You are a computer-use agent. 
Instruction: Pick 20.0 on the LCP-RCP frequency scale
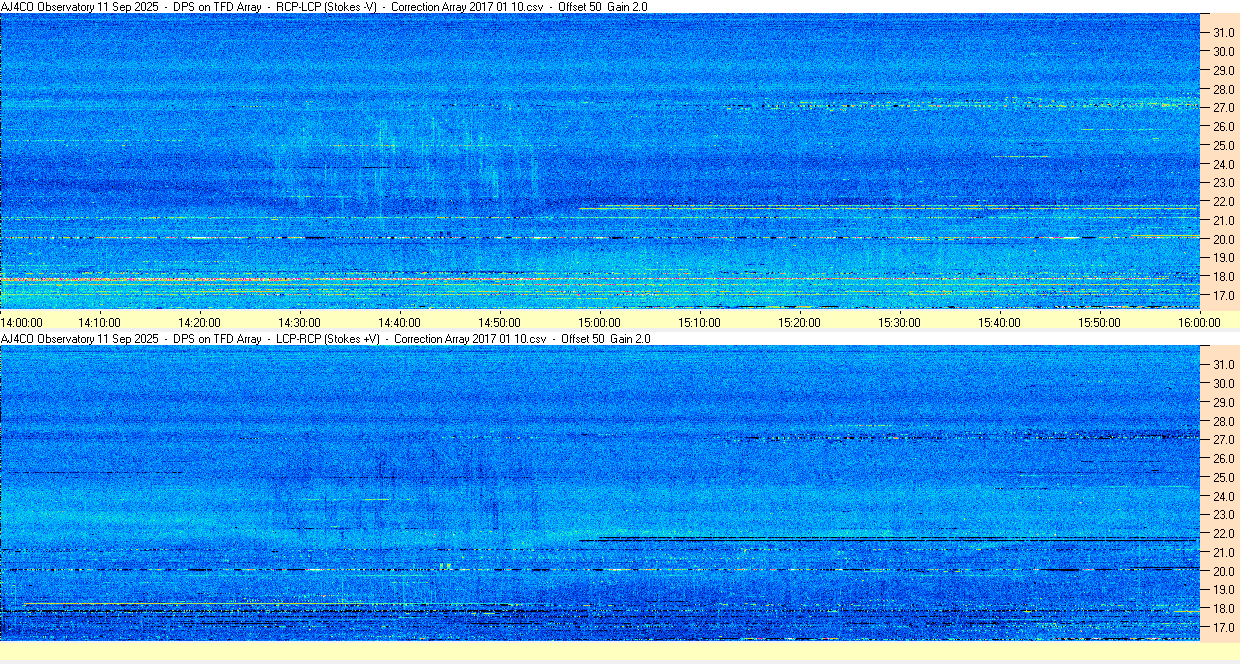tap(1224, 571)
